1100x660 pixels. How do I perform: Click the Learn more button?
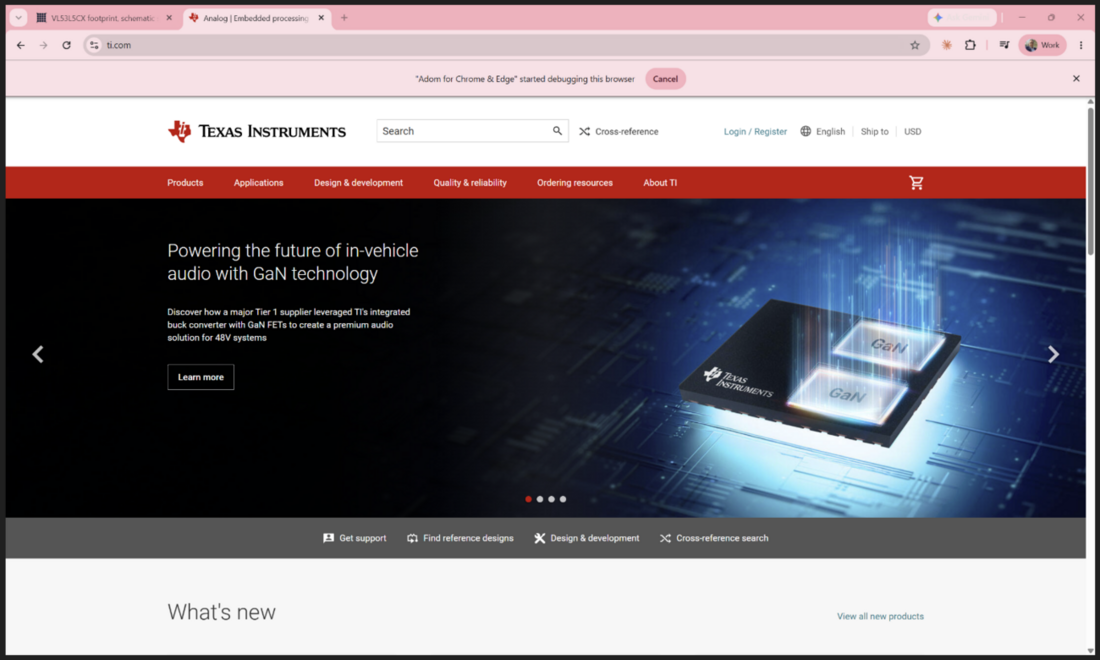point(201,377)
